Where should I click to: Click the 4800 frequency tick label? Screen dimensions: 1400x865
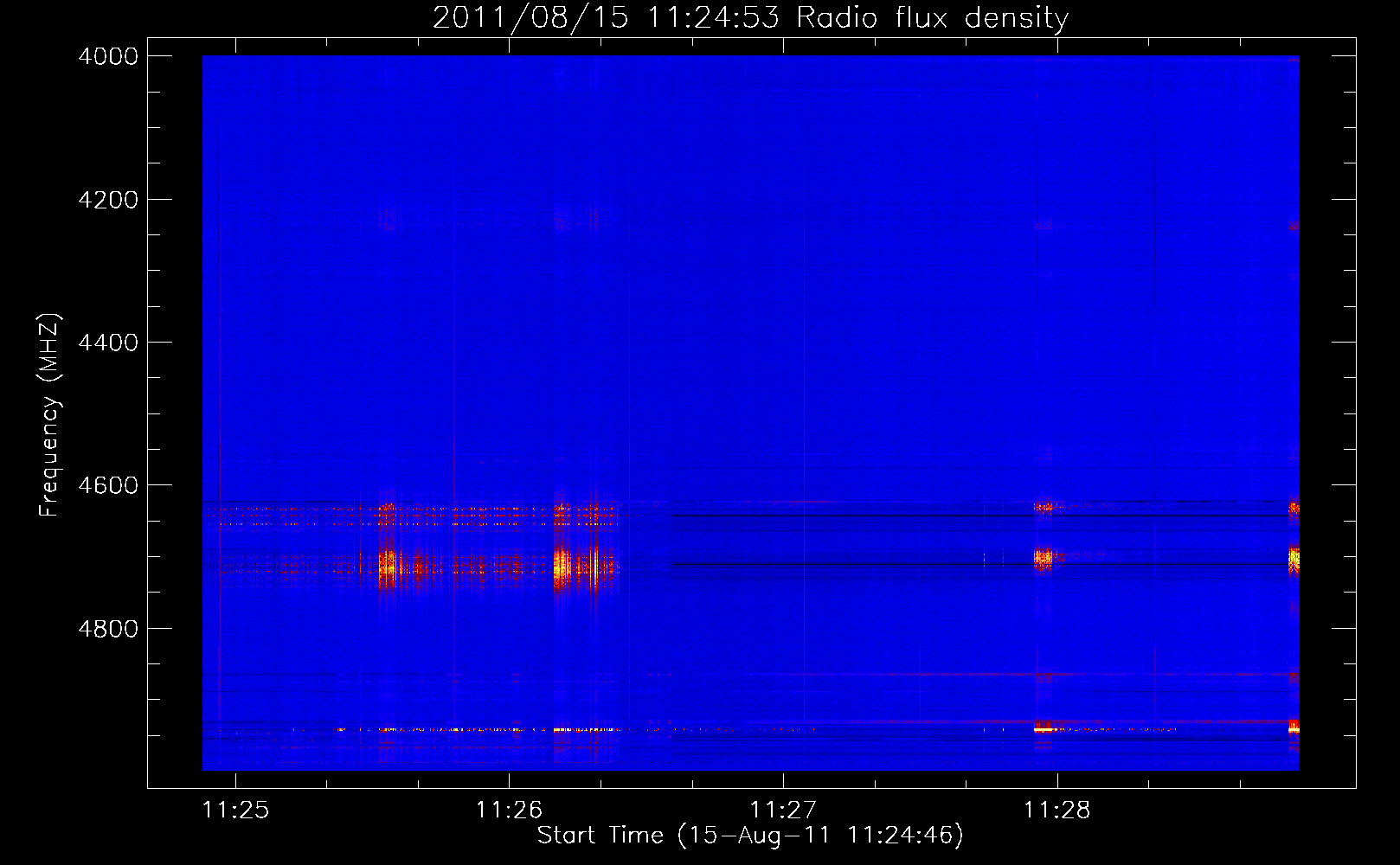[x=108, y=629]
